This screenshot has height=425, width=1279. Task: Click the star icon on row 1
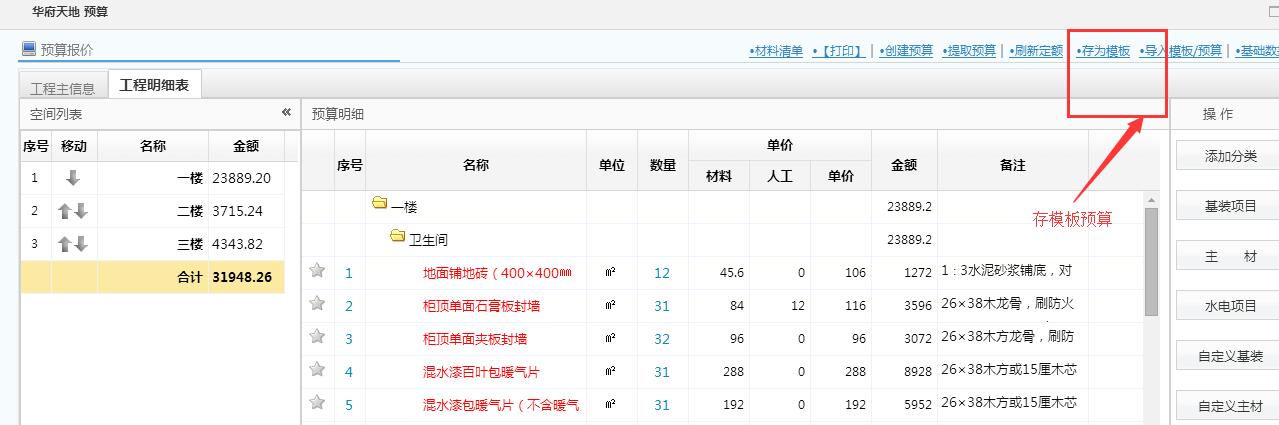coord(318,271)
